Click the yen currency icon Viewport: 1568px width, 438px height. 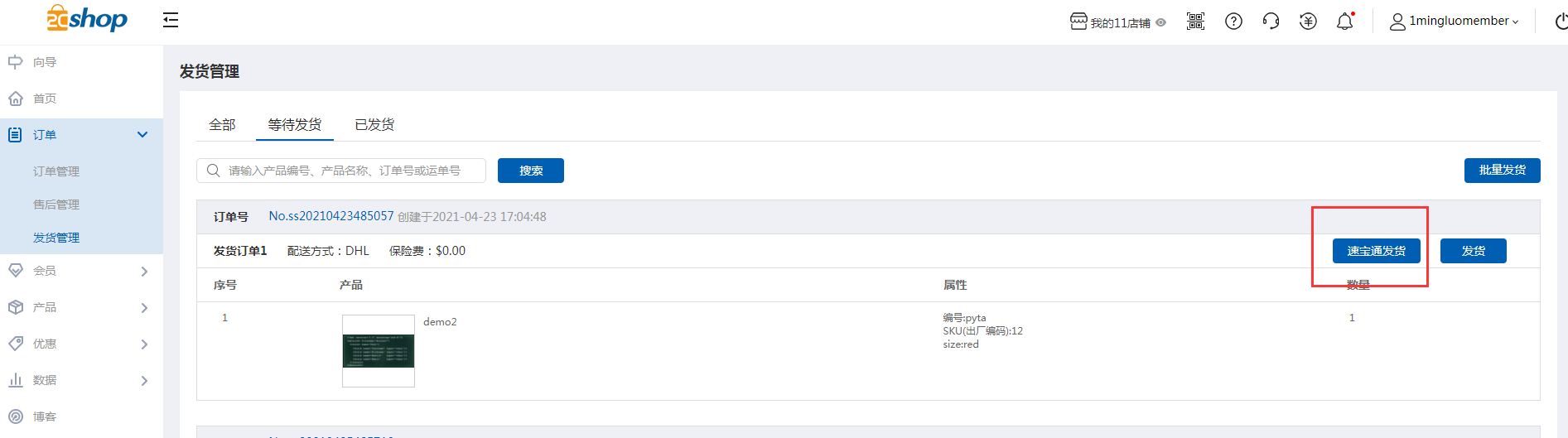(x=1308, y=22)
